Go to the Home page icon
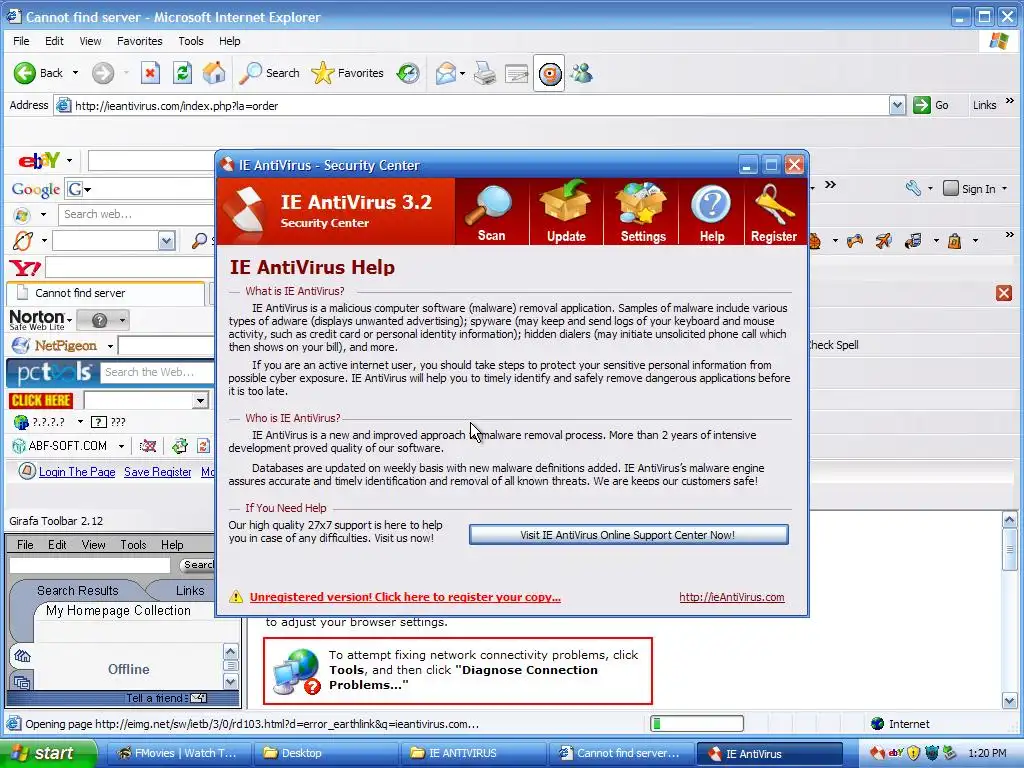 click(x=214, y=73)
